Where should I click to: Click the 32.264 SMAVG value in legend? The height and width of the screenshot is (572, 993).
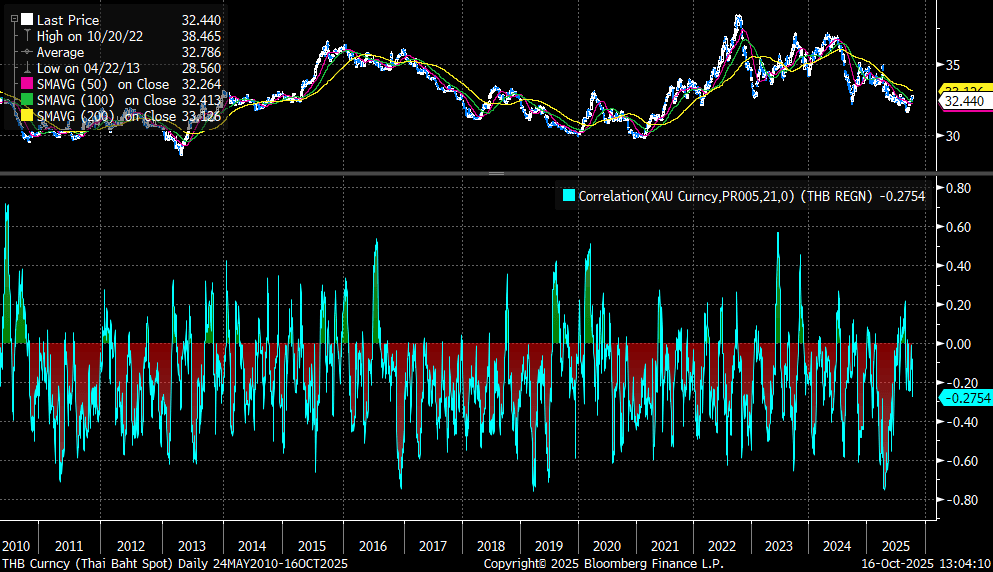pyautogui.click(x=201, y=84)
